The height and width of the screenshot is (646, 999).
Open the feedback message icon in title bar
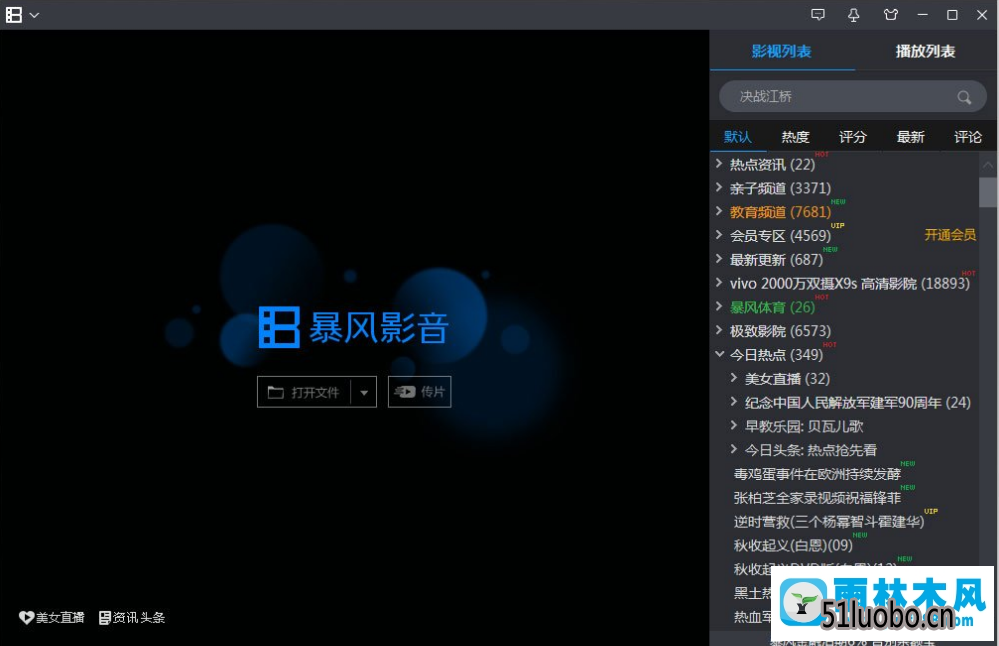click(x=818, y=15)
